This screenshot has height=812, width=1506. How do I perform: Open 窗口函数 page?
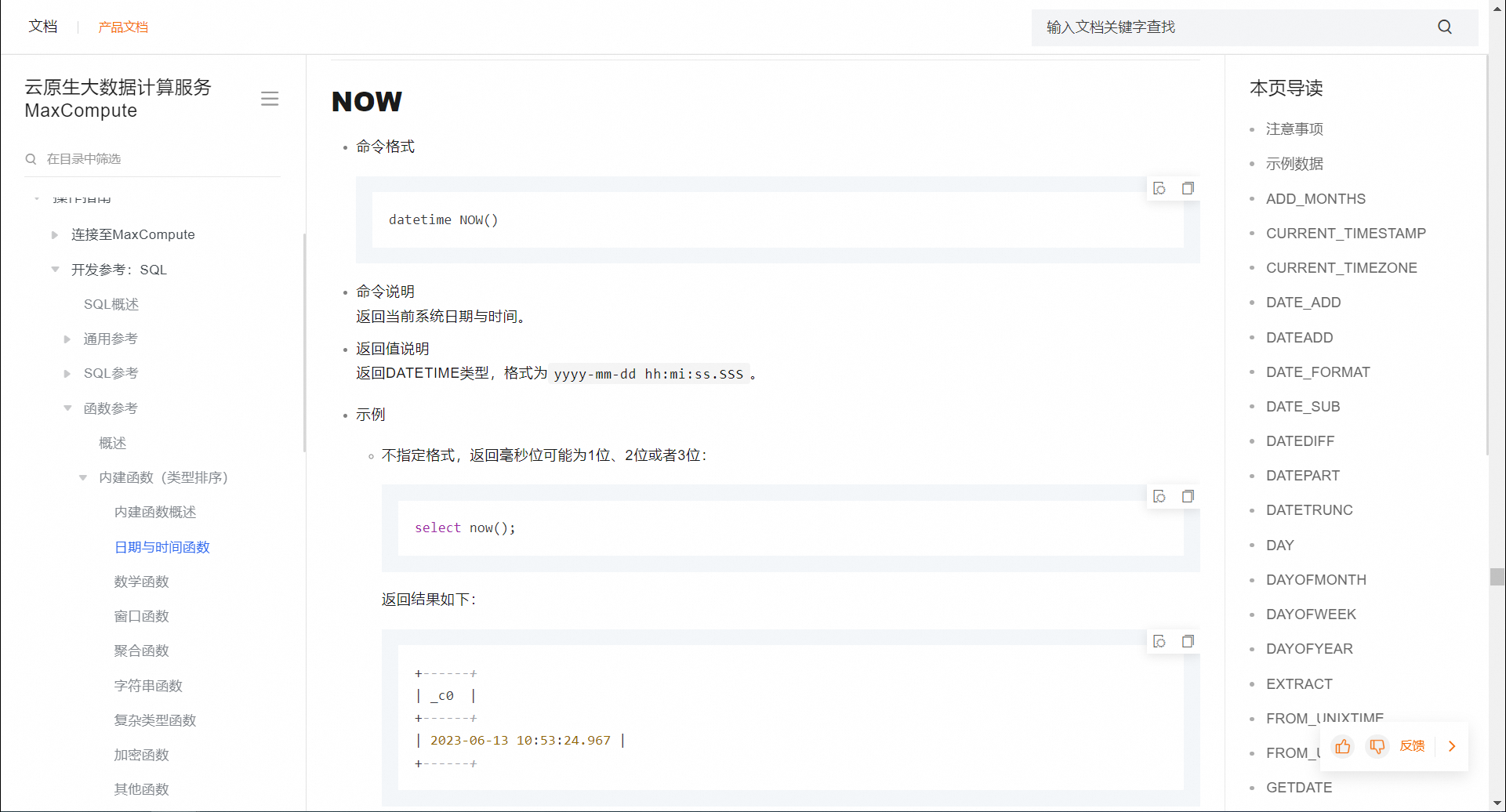[x=141, y=616]
